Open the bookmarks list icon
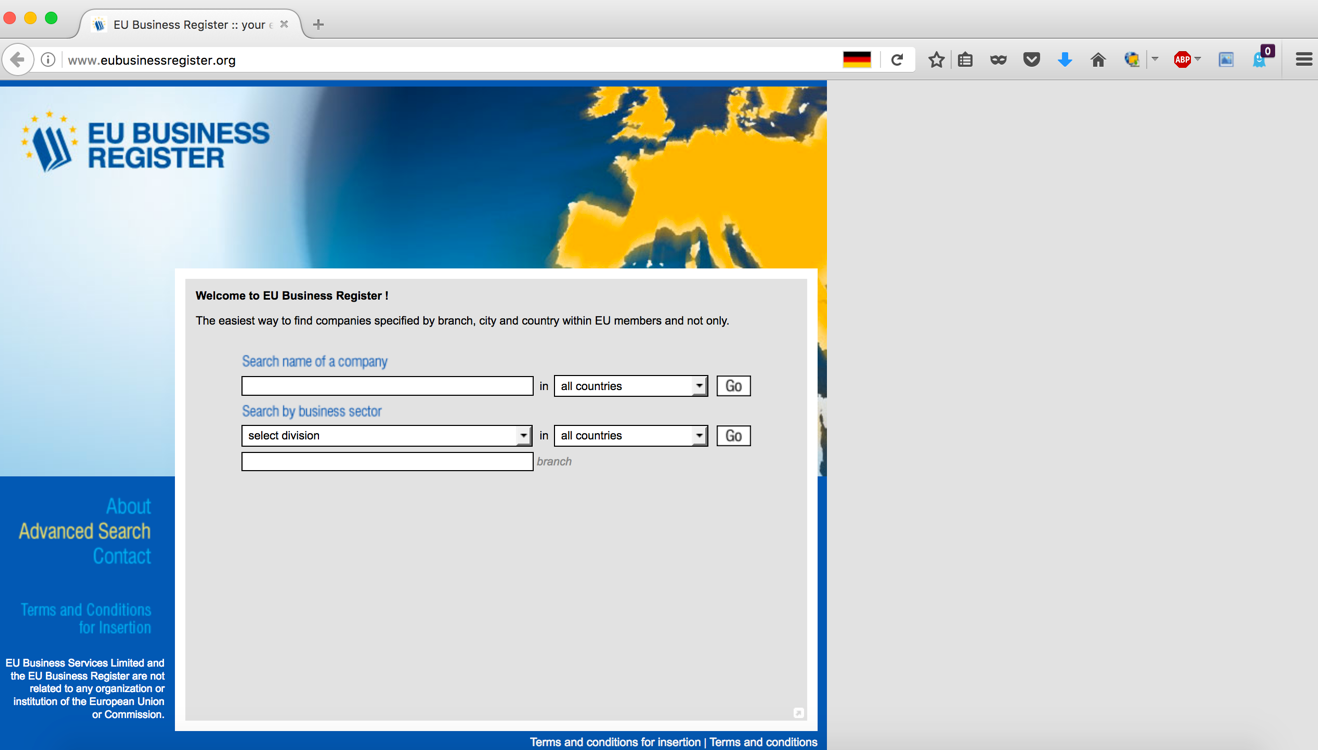The width and height of the screenshot is (1318, 750). [x=965, y=60]
